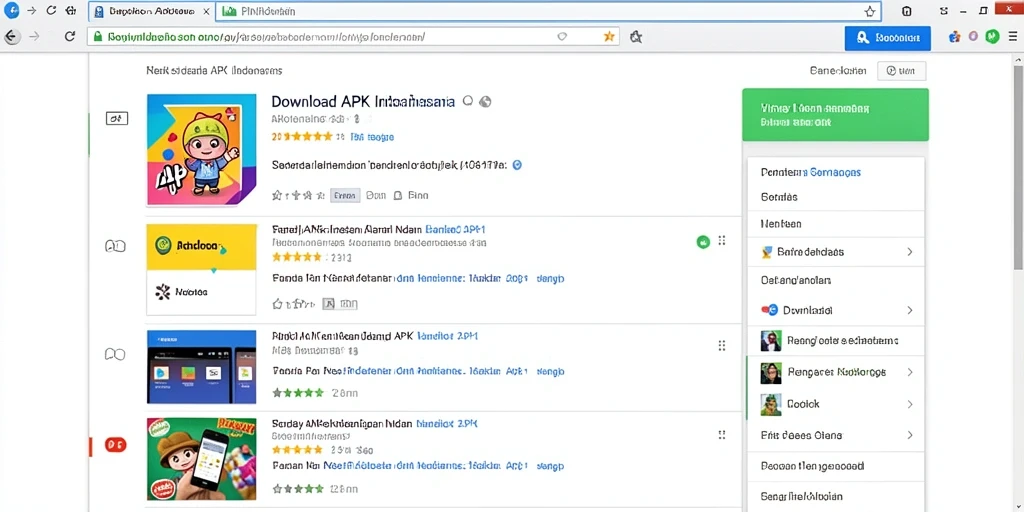Click the left margin icon beside the Adndooa thumbnail

click(115, 246)
